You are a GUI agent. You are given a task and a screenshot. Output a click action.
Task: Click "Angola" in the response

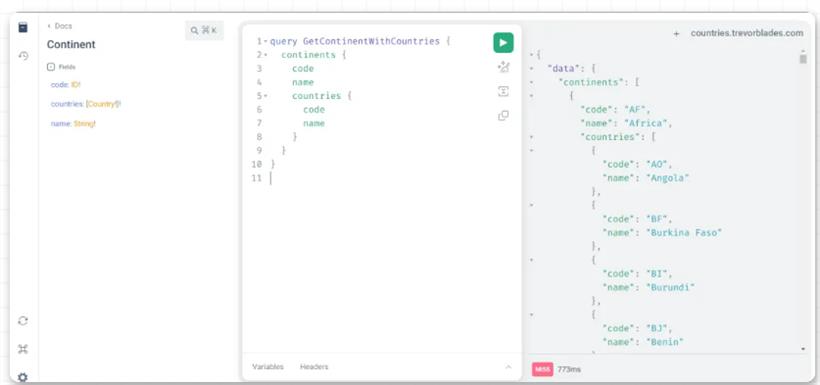point(668,178)
